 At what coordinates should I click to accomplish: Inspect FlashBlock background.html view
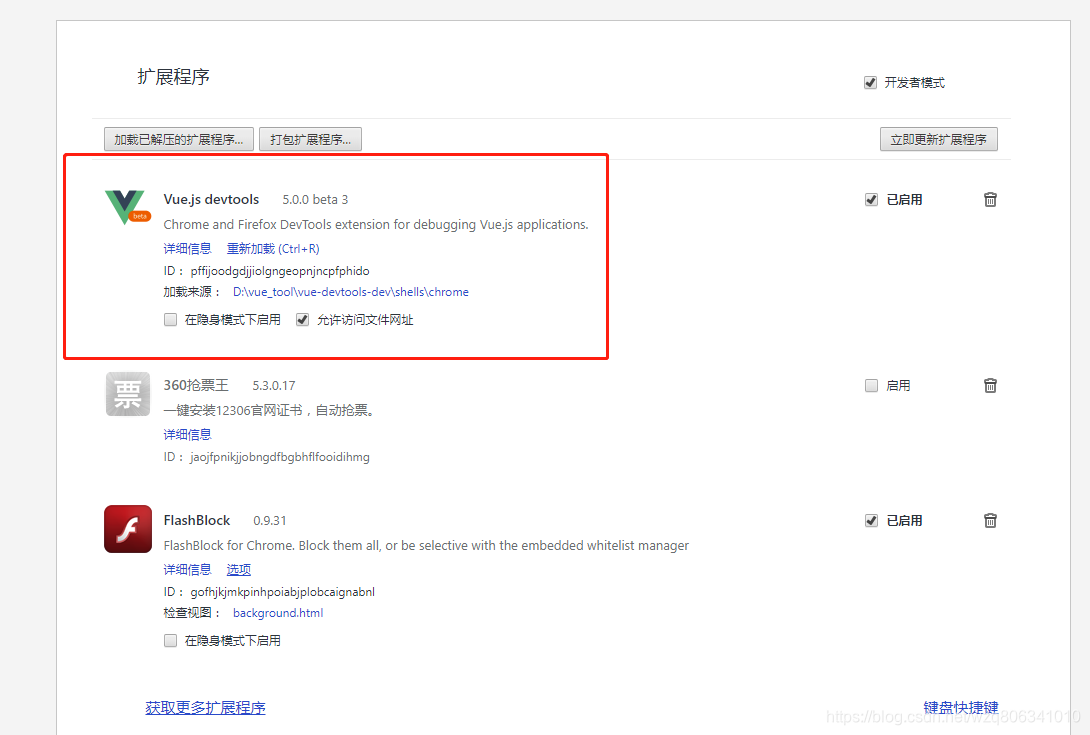[278, 613]
